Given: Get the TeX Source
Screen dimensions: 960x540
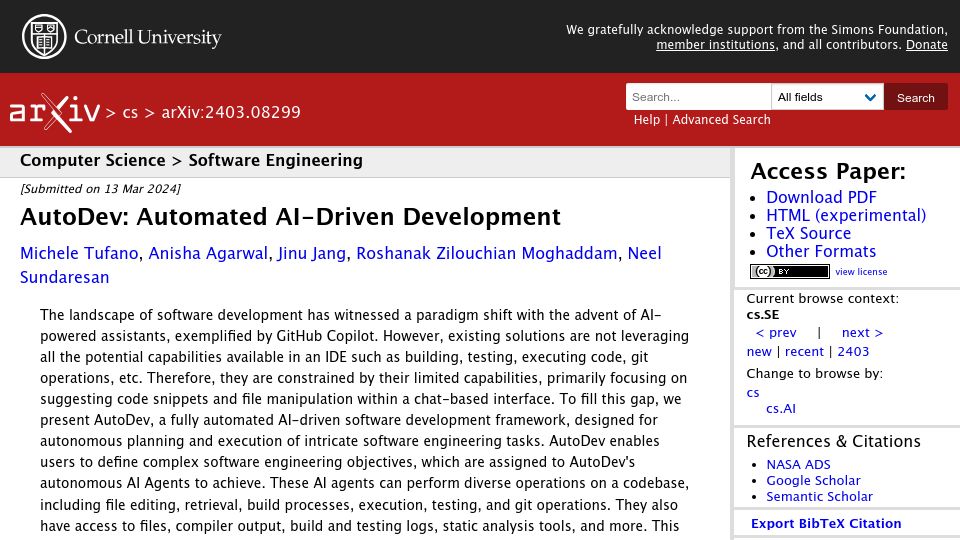Looking at the screenshot, I should click(808, 233).
